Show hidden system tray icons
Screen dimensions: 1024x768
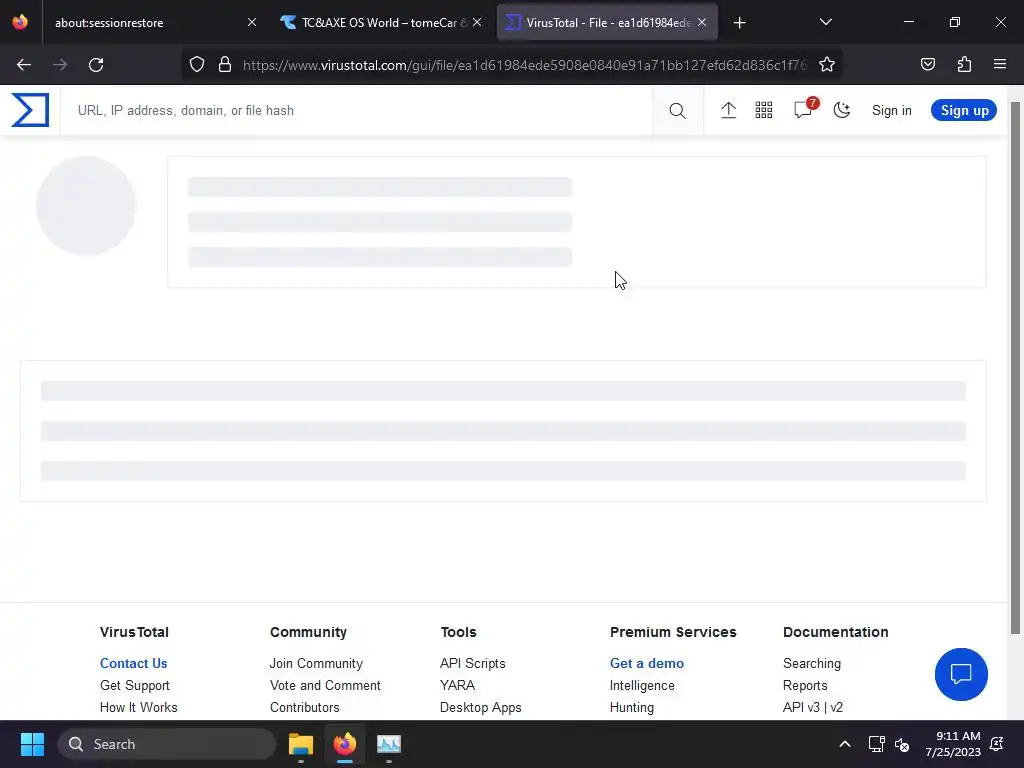[844, 744]
